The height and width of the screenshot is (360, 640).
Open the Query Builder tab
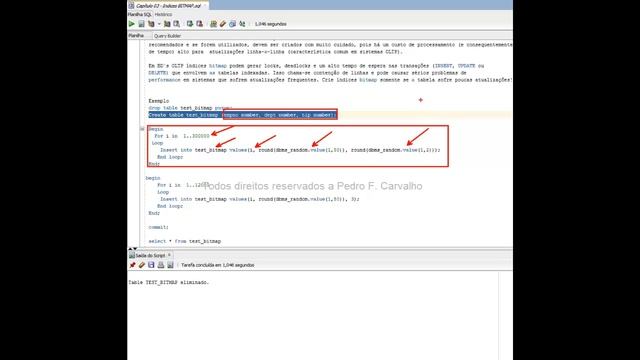[x=167, y=36]
